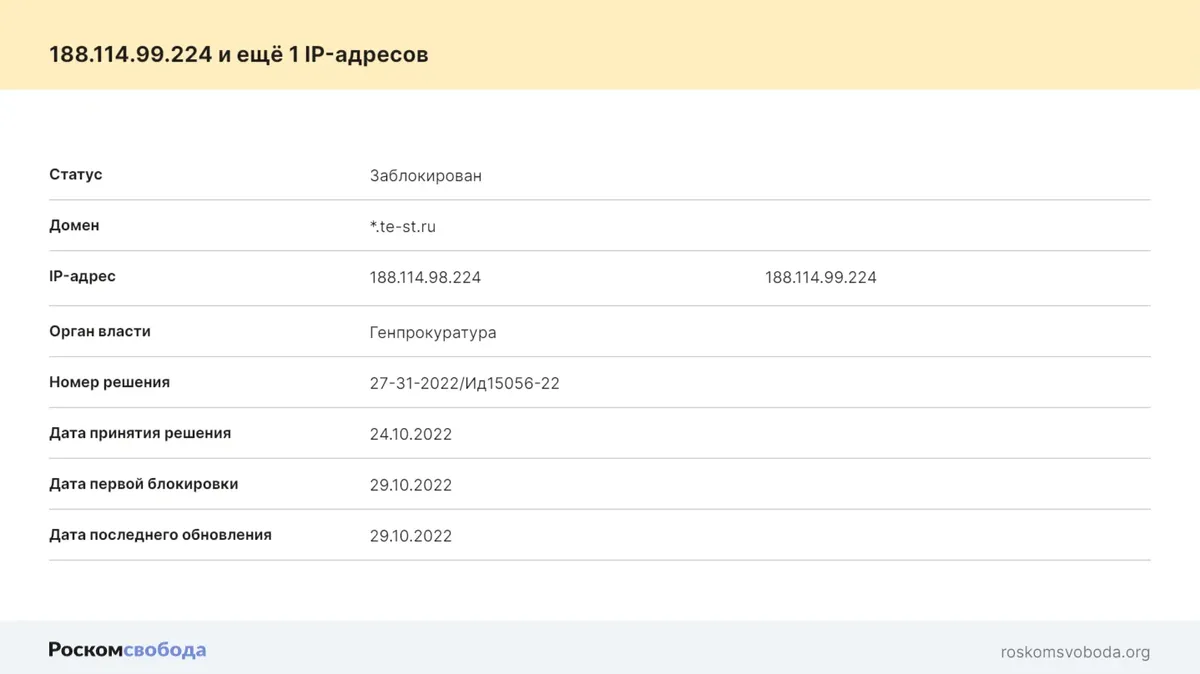Screen dimensions: 1200x674
Task: Select the Дата первой блокировки label
Action: click(144, 484)
